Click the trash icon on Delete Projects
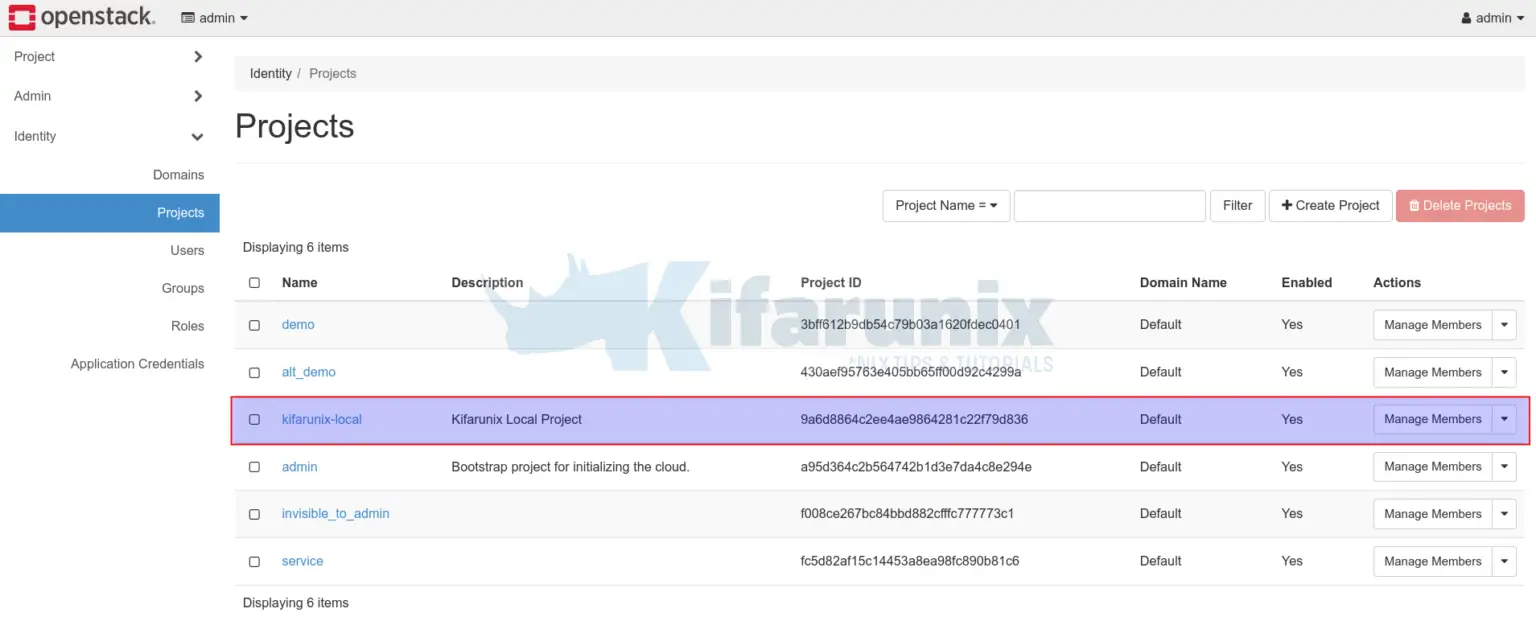Screen dimensions: 1536x625 [x=1414, y=205]
